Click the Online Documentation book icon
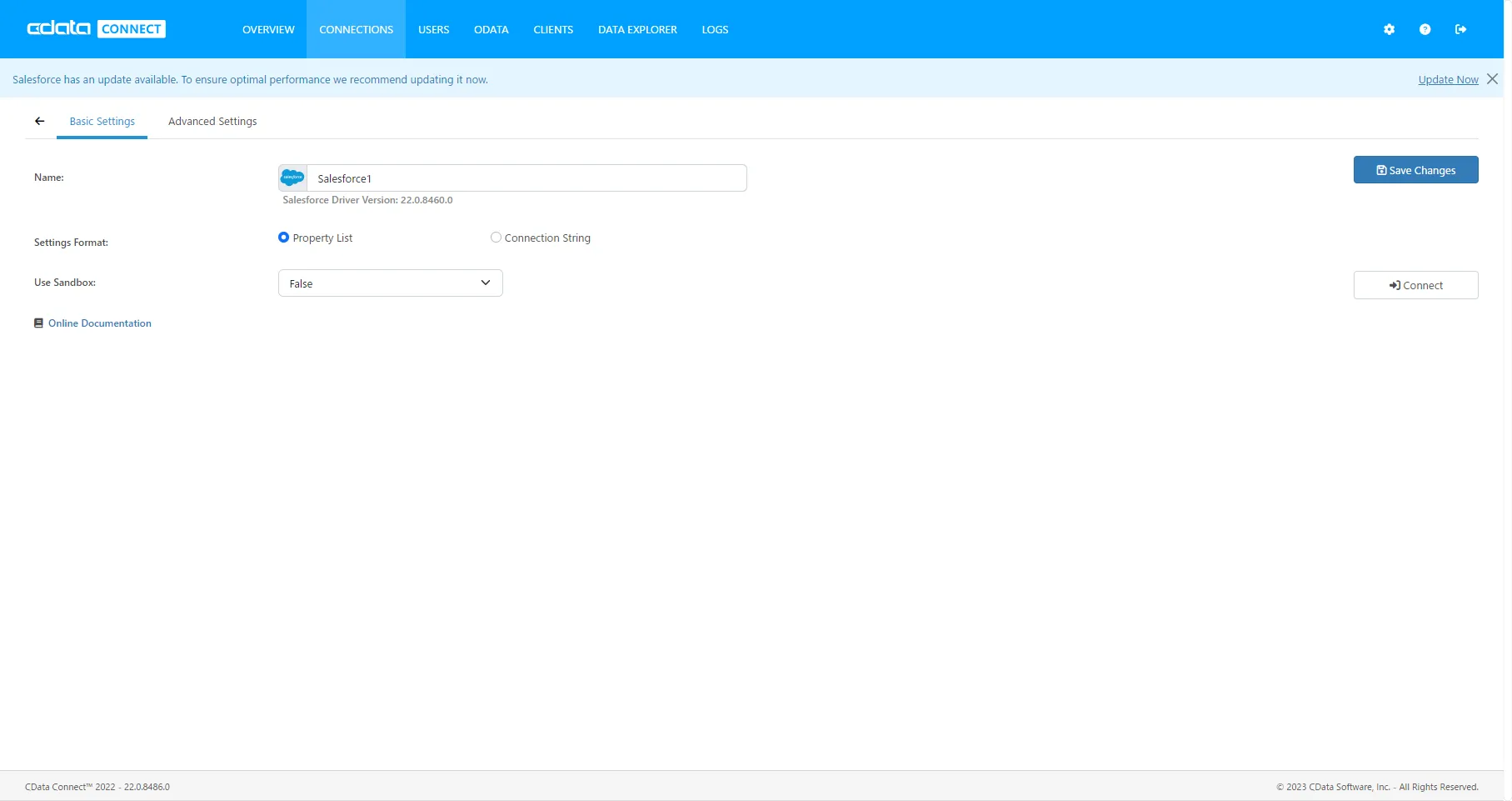Viewport: 1512px width, 801px height. pos(38,323)
